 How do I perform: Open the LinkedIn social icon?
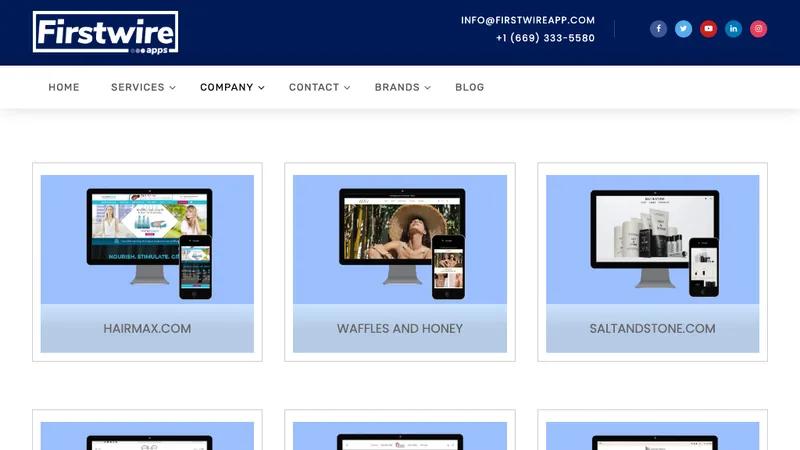[733, 29]
